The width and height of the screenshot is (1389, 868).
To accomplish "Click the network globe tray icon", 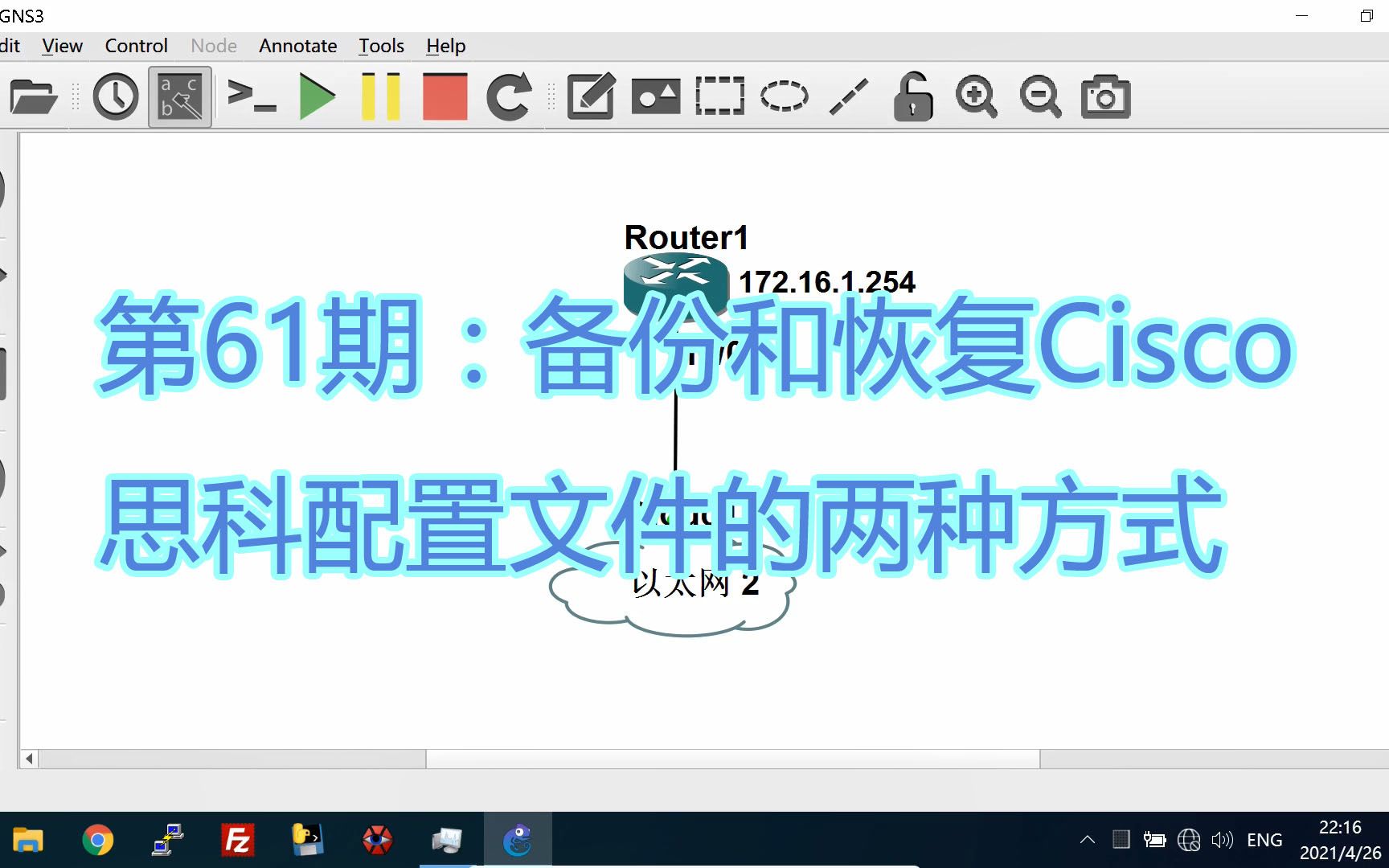I will click(1188, 841).
